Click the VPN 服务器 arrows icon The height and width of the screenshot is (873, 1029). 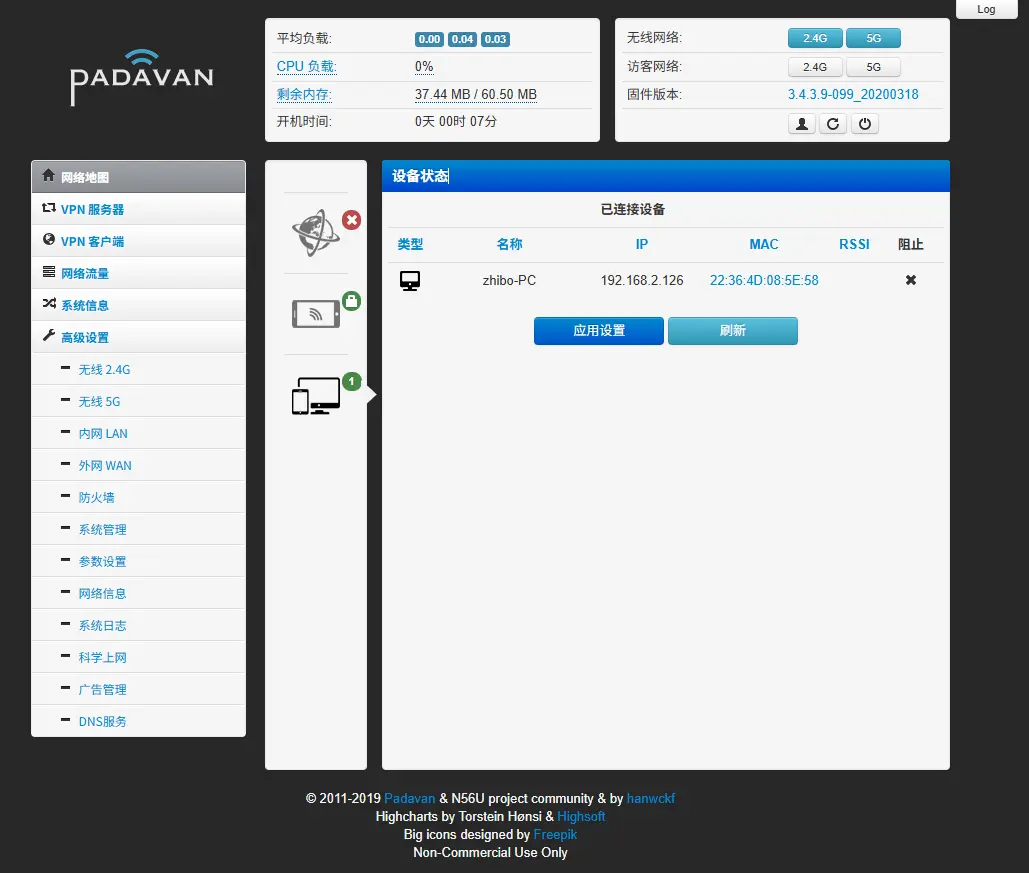[49, 207]
